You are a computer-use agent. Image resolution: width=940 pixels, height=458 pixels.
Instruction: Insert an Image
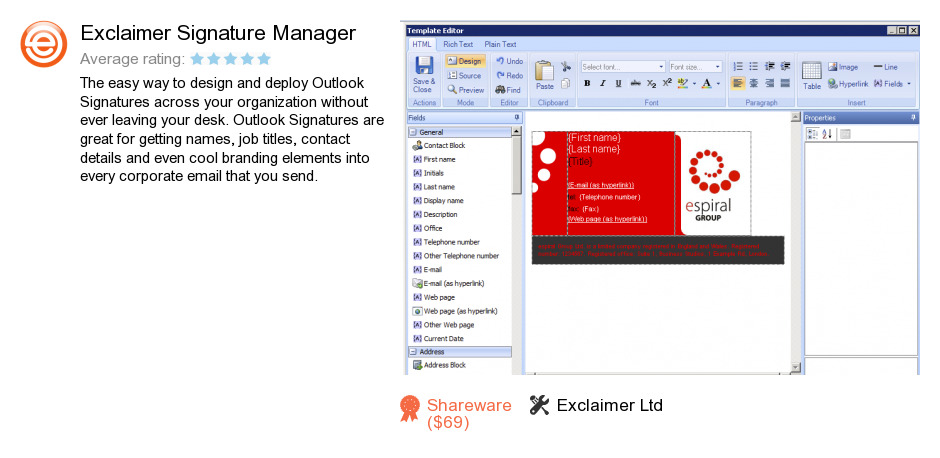(843, 67)
